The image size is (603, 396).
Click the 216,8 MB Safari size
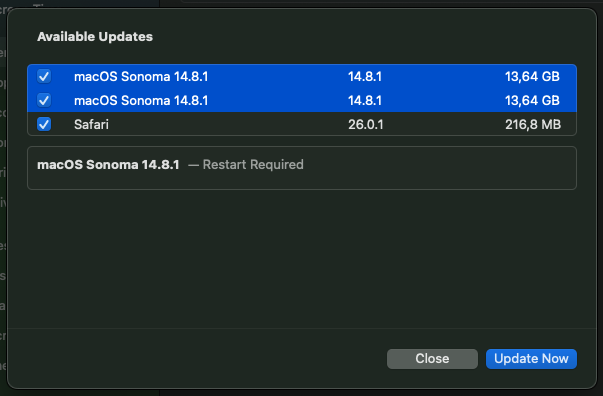(x=533, y=124)
